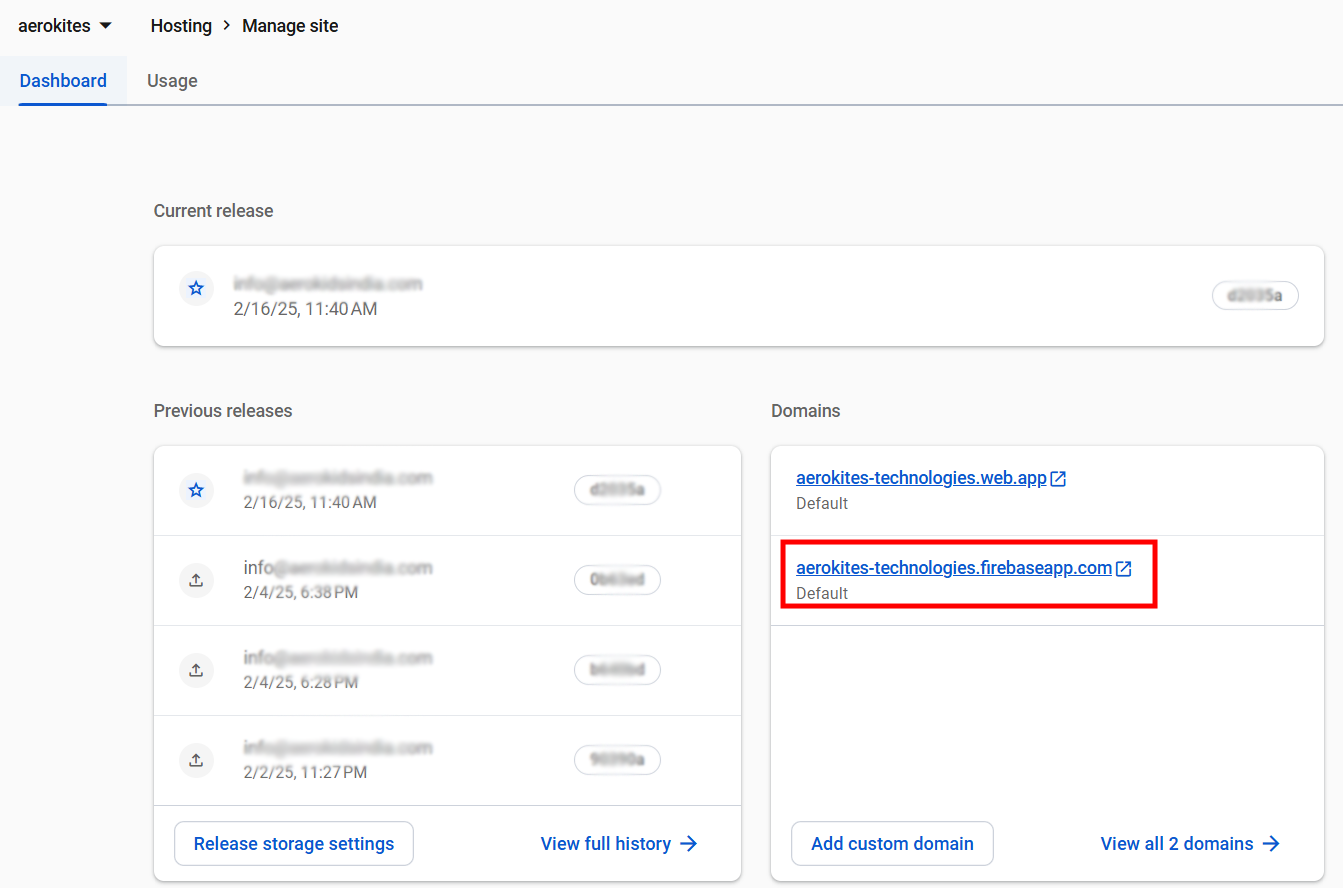Screen dimensions: 1343x888
Task: Click external-link icon beside firebaseapp.com domain
Action: click(x=1124, y=569)
